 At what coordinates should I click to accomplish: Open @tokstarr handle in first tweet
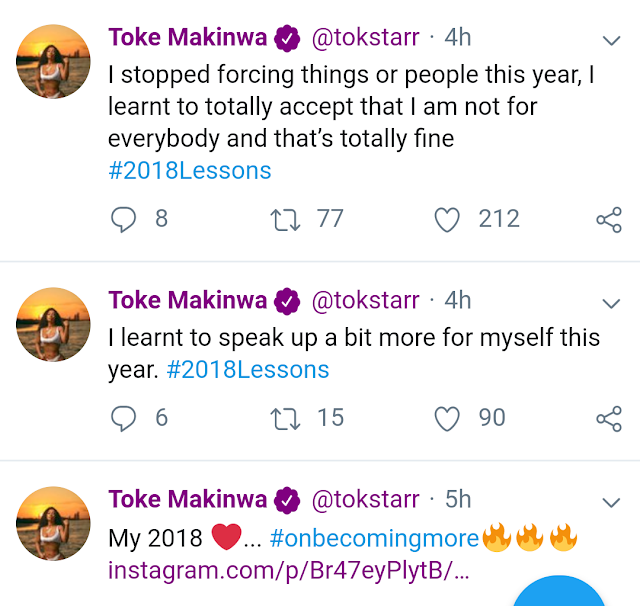pos(366,39)
